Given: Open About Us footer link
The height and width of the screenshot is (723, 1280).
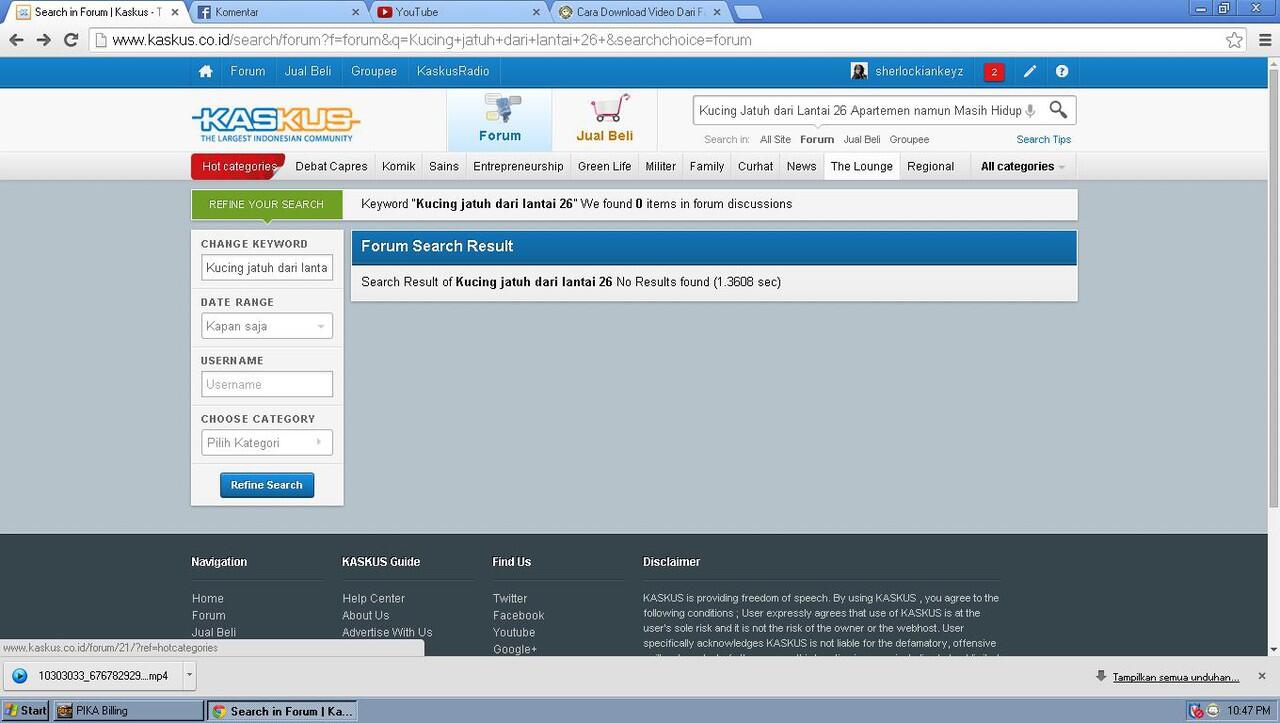Looking at the screenshot, I should point(365,615).
